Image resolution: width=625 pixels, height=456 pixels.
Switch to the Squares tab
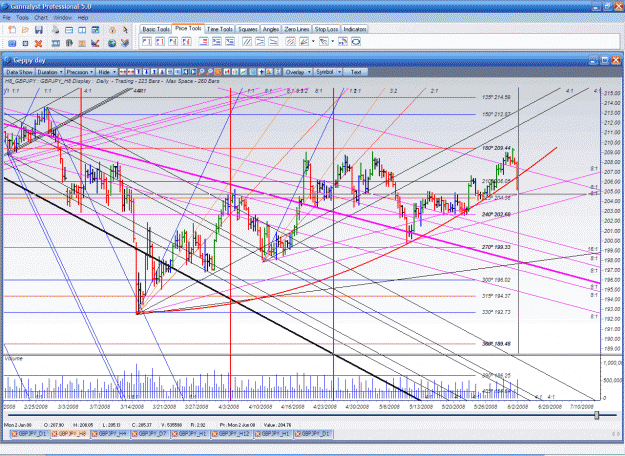(248, 29)
